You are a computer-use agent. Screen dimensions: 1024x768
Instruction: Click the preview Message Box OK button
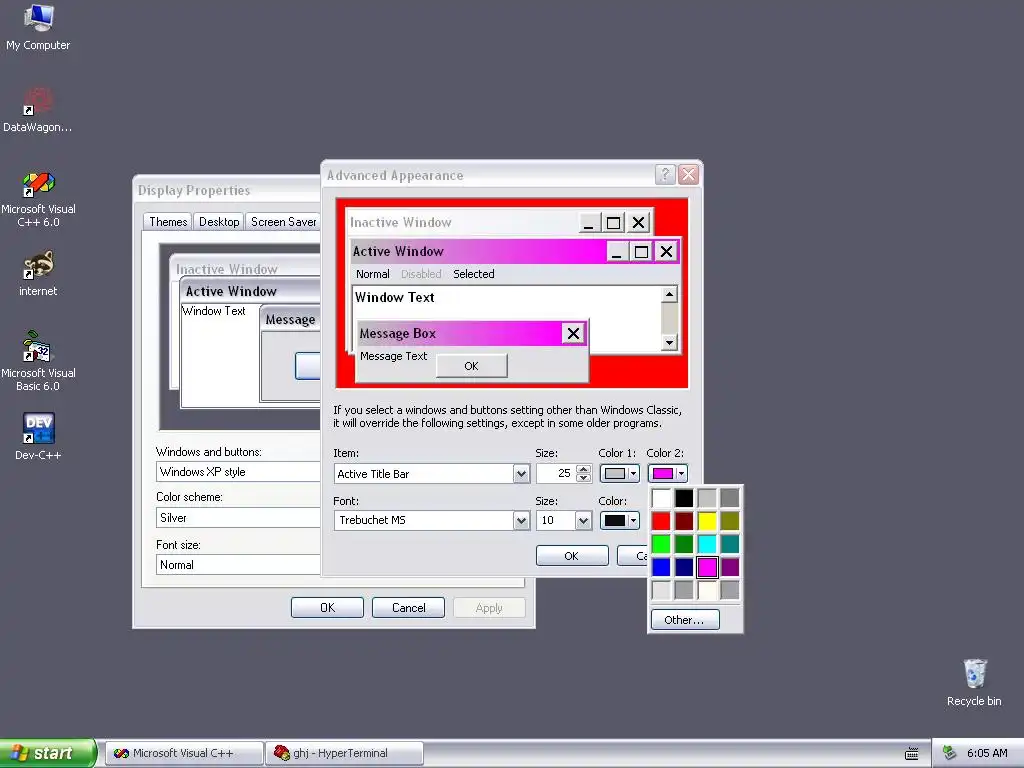pyautogui.click(x=472, y=366)
